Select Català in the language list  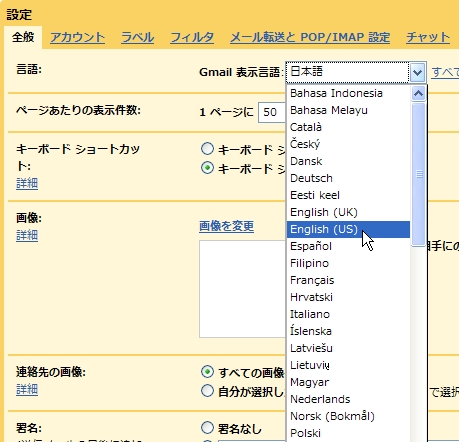pos(348,127)
